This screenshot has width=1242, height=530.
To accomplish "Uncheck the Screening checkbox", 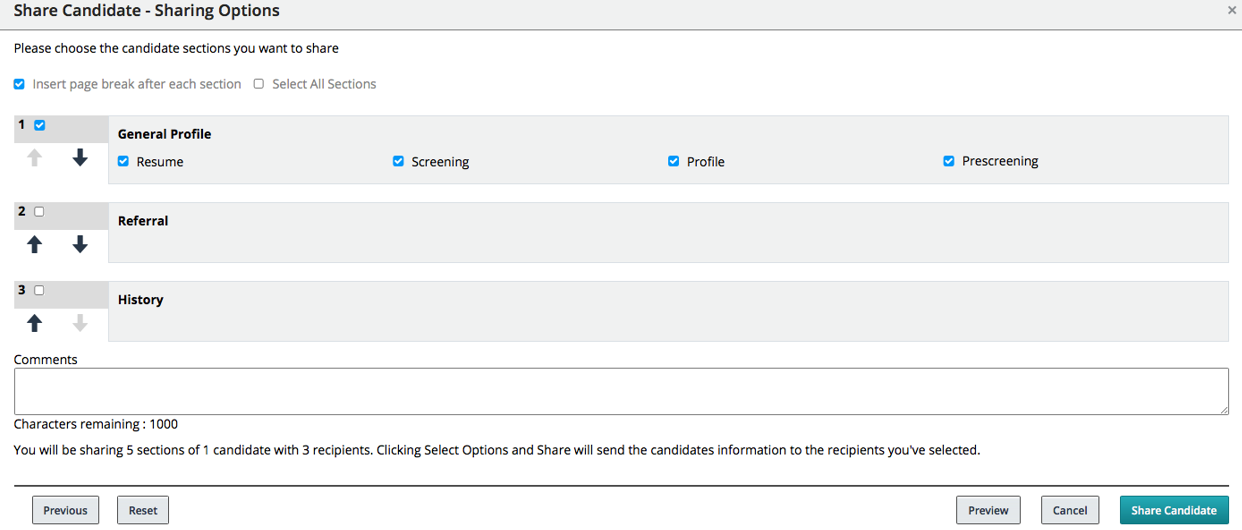I will coord(398,161).
